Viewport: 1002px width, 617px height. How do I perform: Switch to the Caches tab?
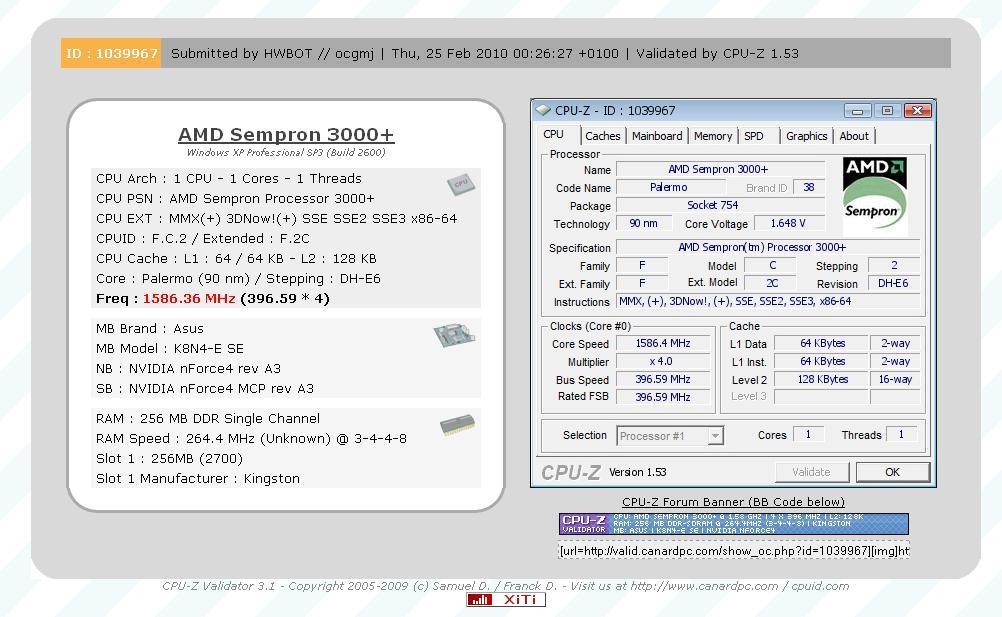(x=603, y=136)
